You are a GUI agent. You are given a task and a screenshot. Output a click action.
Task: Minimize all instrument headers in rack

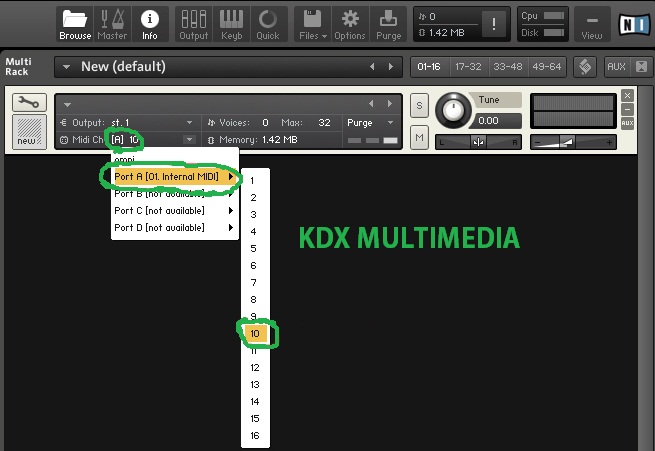[x=642, y=67]
